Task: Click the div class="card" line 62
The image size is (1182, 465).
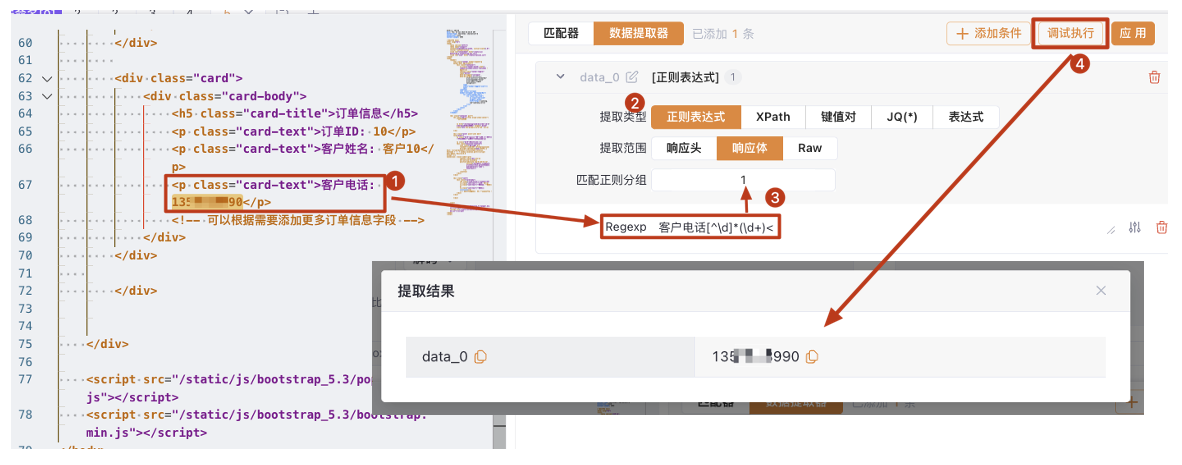Action: tap(179, 78)
